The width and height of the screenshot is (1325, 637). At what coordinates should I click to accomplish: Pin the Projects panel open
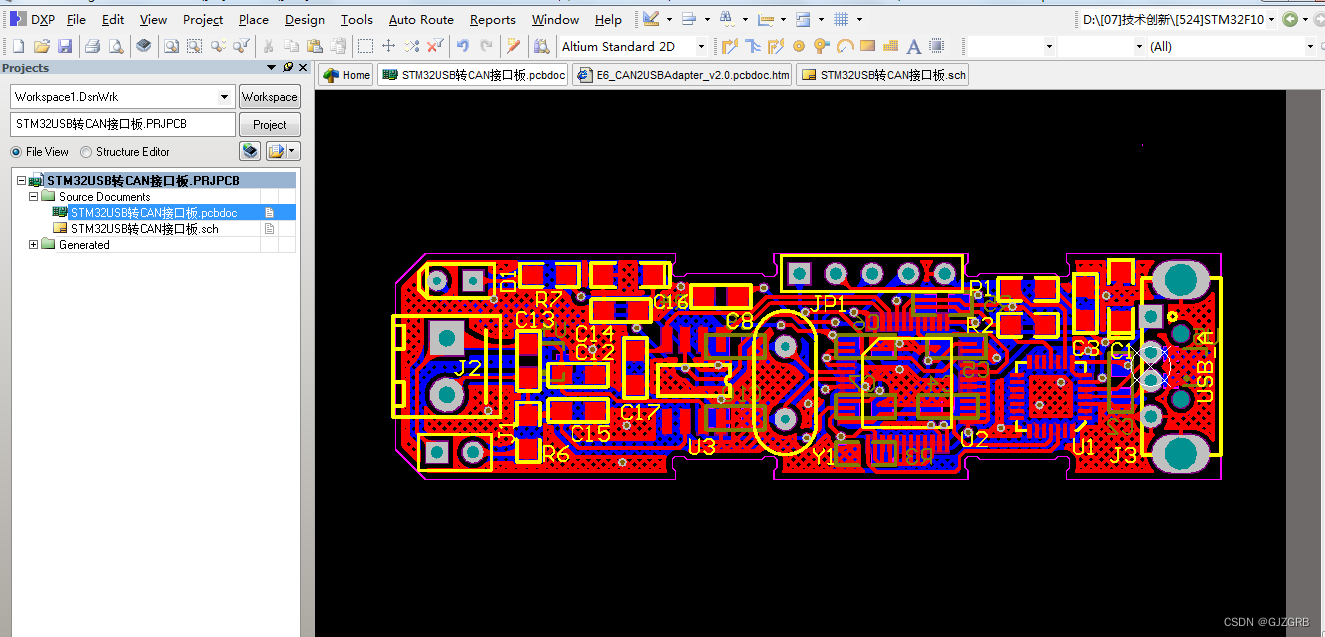coord(290,67)
